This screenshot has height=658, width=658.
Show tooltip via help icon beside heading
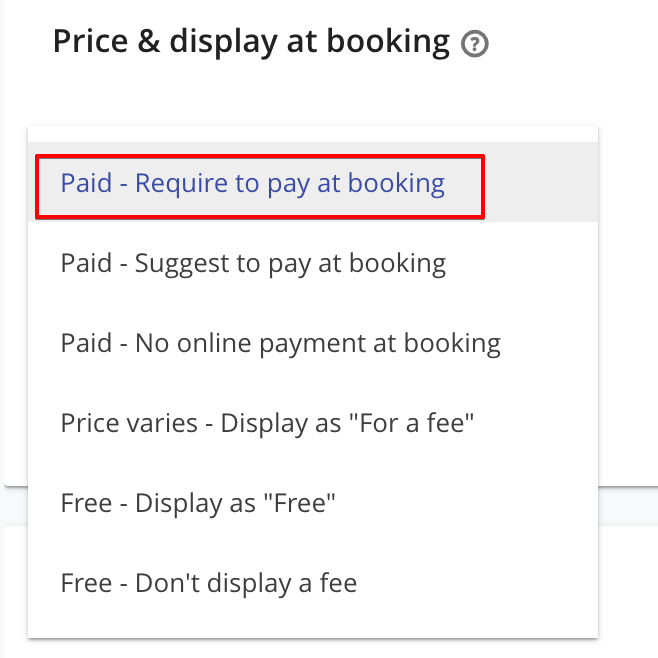point(474,44)
